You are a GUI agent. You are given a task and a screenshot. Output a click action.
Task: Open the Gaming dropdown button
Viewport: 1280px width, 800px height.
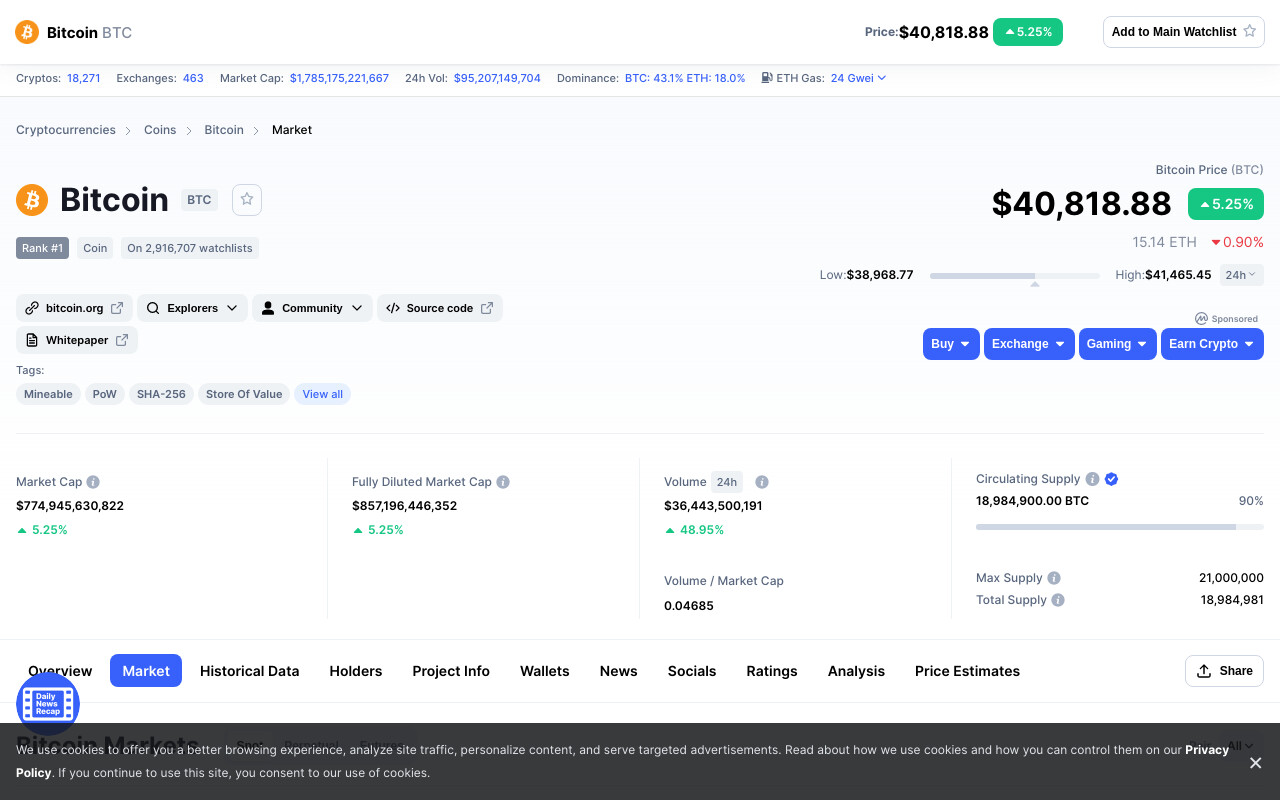click(1118, 344)
